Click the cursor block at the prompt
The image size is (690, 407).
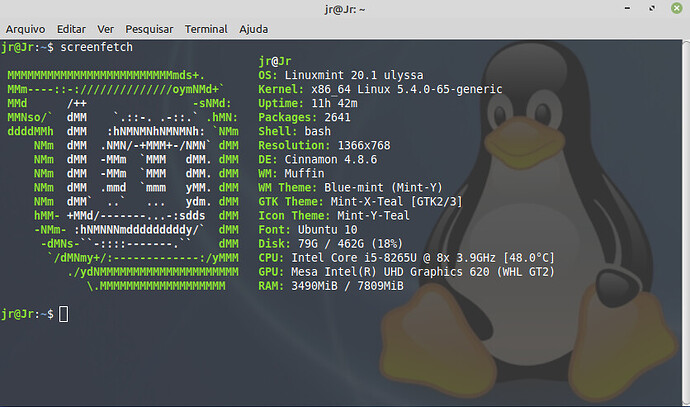(x=63, y=314)
